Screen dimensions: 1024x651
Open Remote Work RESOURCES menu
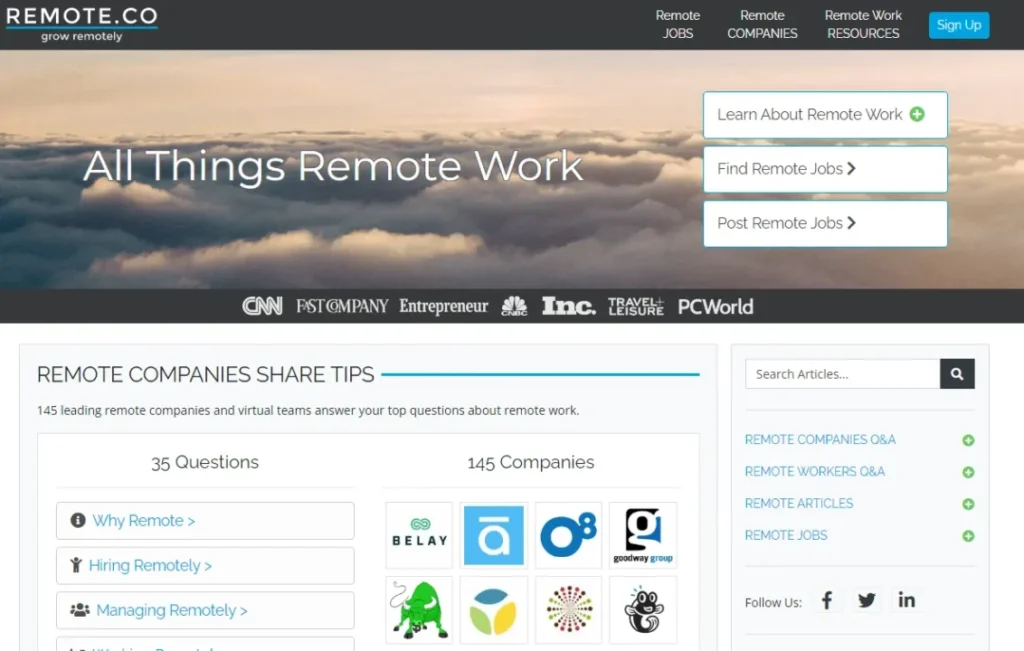[863, 24]
